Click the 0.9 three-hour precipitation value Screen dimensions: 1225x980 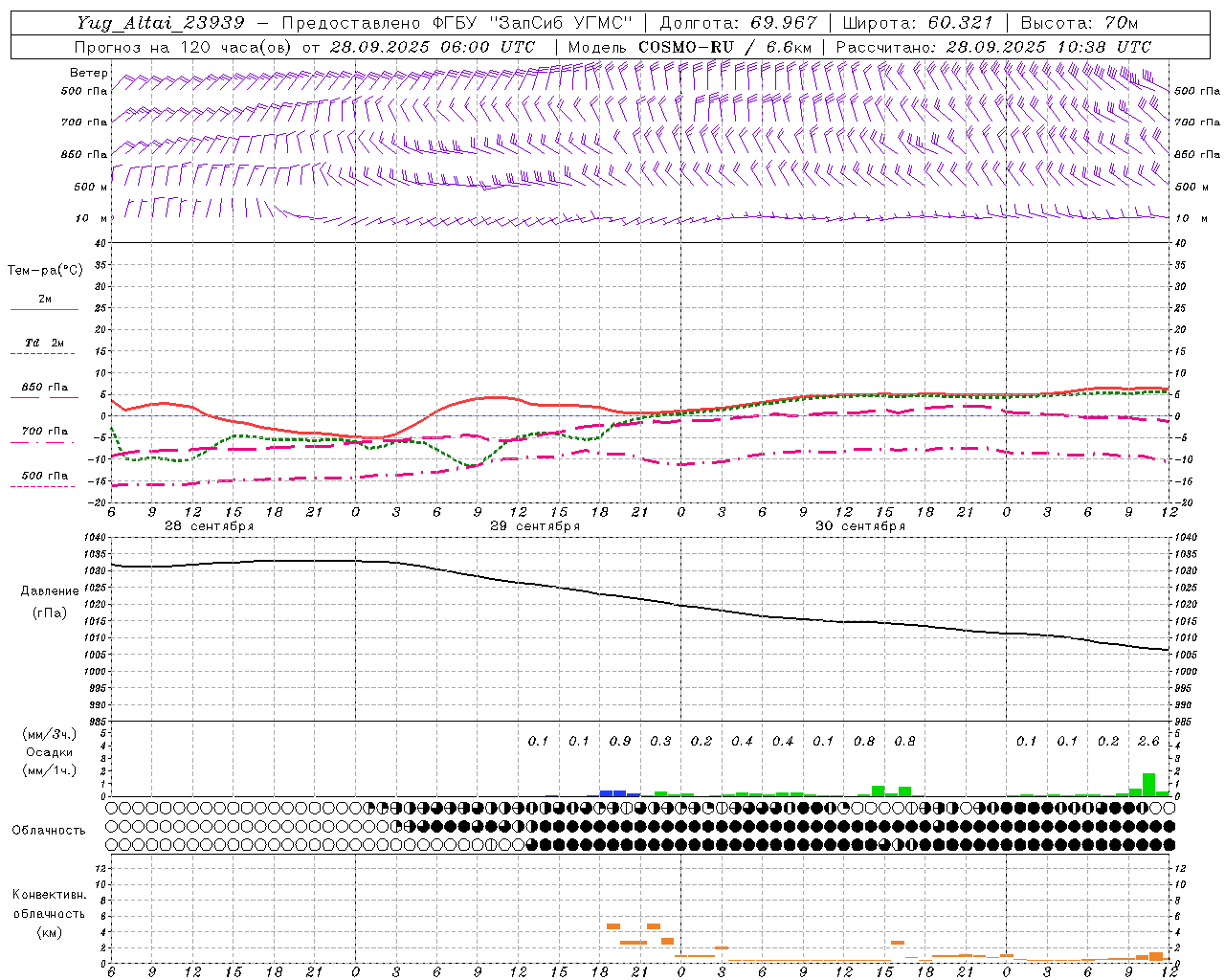click(x=620, y=741)
